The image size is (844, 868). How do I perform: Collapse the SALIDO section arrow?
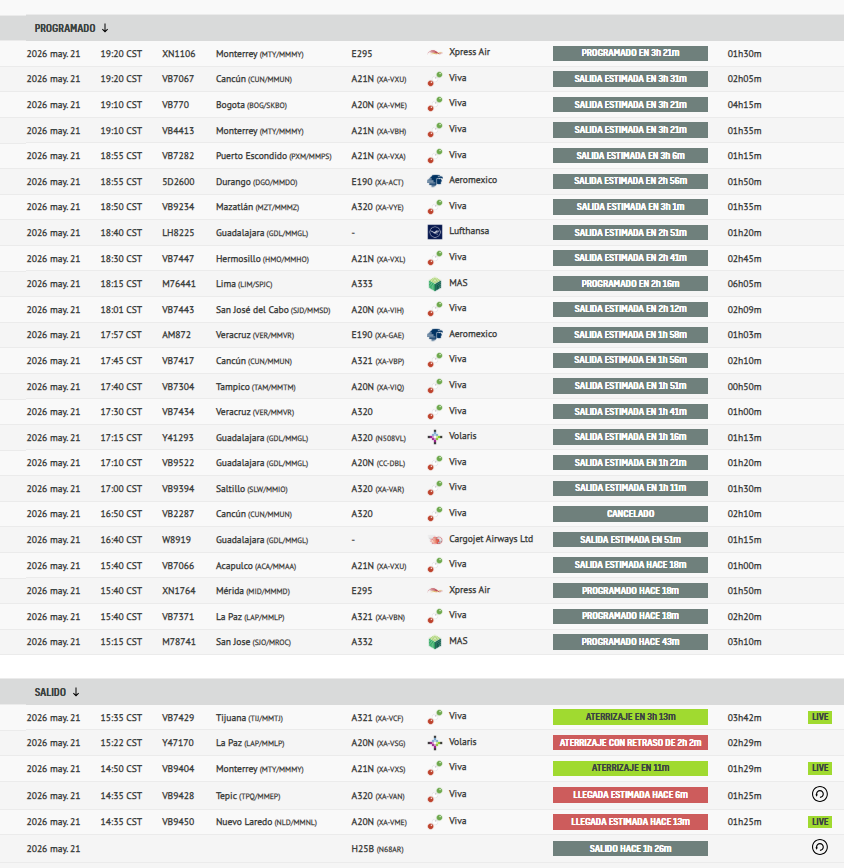(76, 692)
